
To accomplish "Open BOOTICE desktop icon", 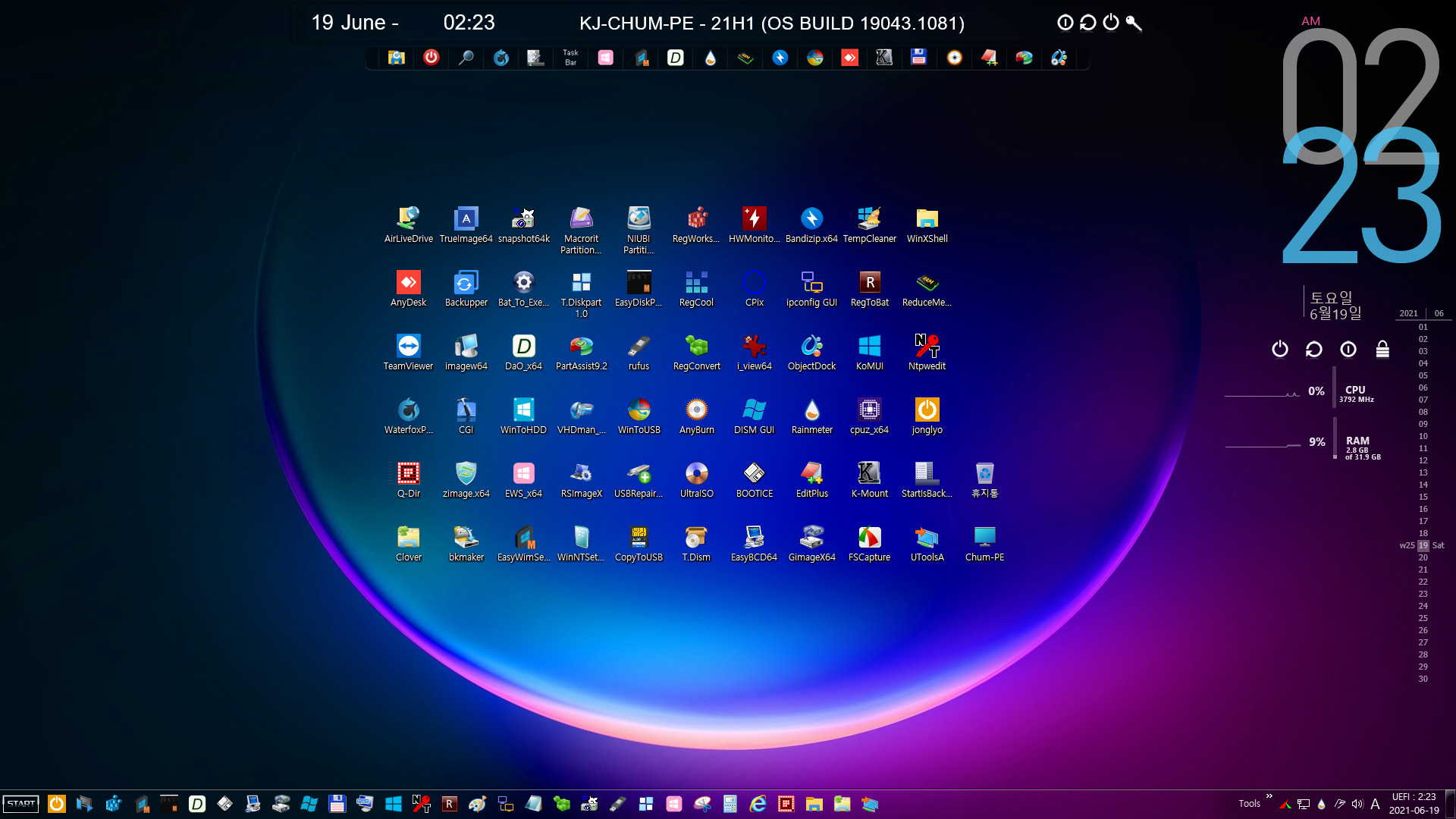I will [x=754, y=480].
